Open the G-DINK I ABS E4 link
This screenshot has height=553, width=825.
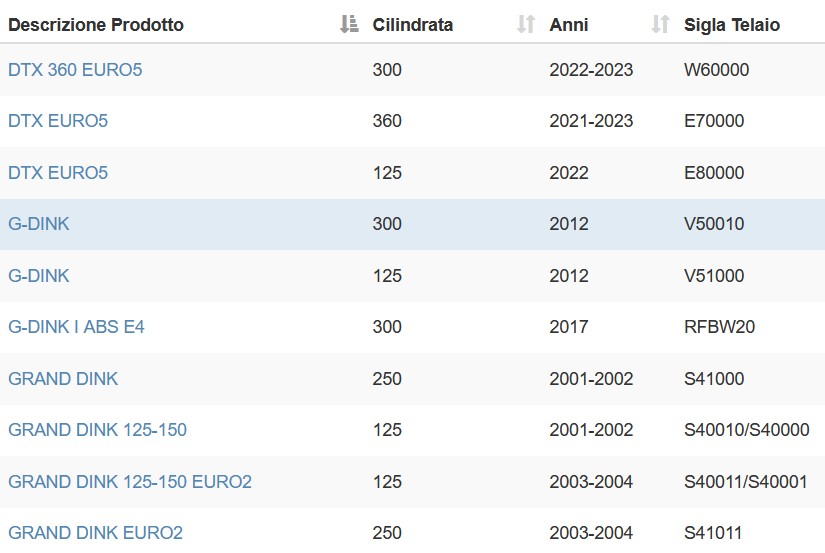(x=76, y=327)
